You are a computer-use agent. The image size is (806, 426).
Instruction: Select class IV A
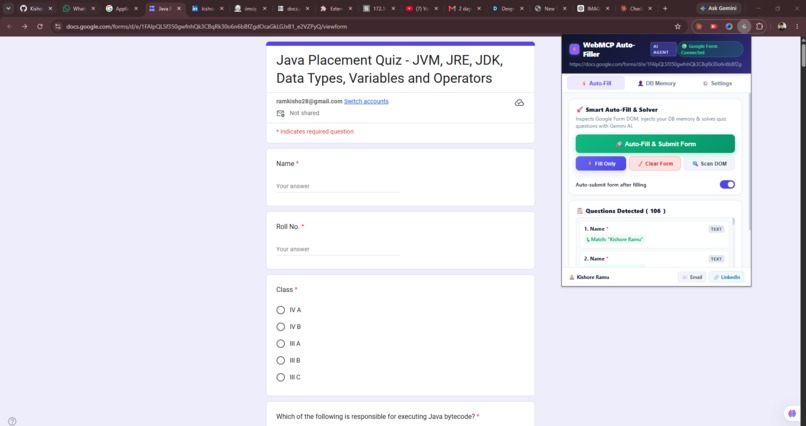coord(281,310)
